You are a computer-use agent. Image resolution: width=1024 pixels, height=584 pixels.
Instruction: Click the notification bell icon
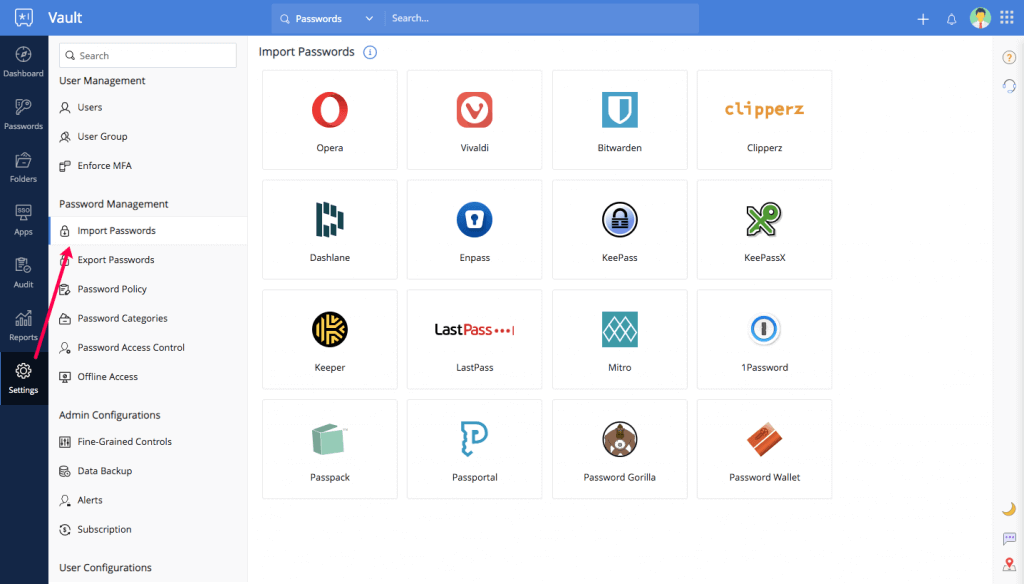point(952,19)
